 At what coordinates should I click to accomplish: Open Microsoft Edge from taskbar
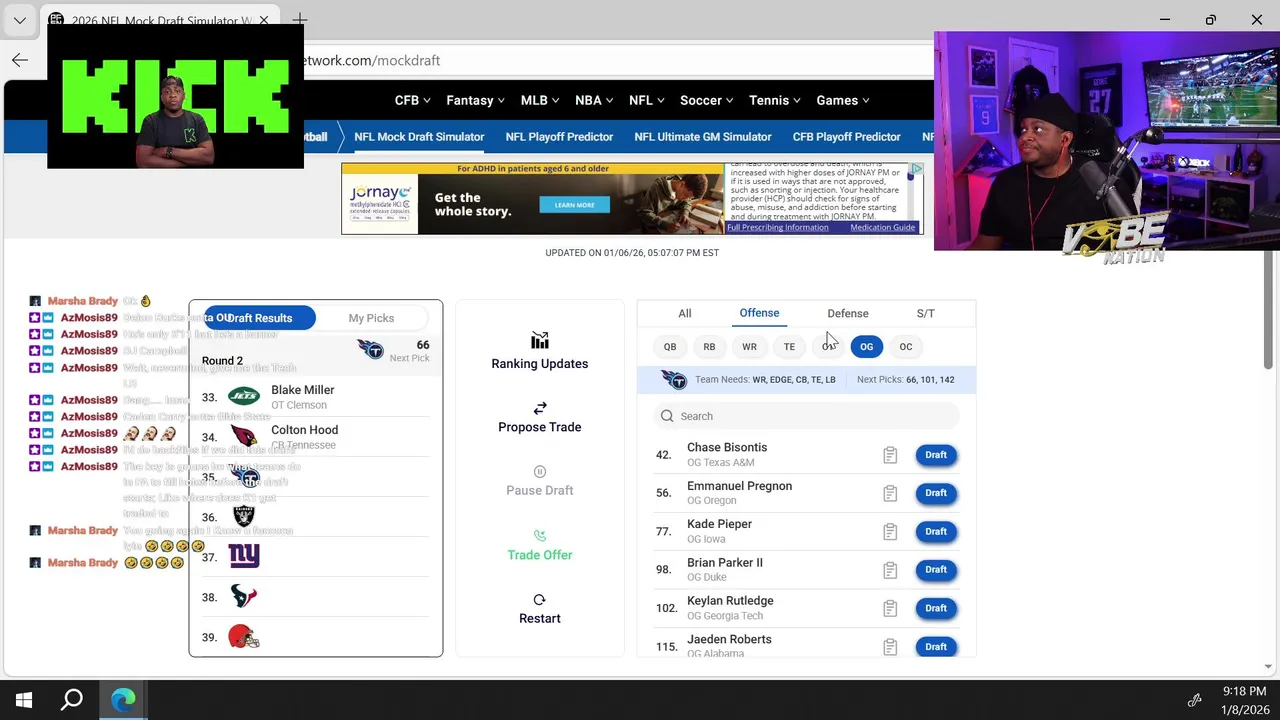click(123, 700)
